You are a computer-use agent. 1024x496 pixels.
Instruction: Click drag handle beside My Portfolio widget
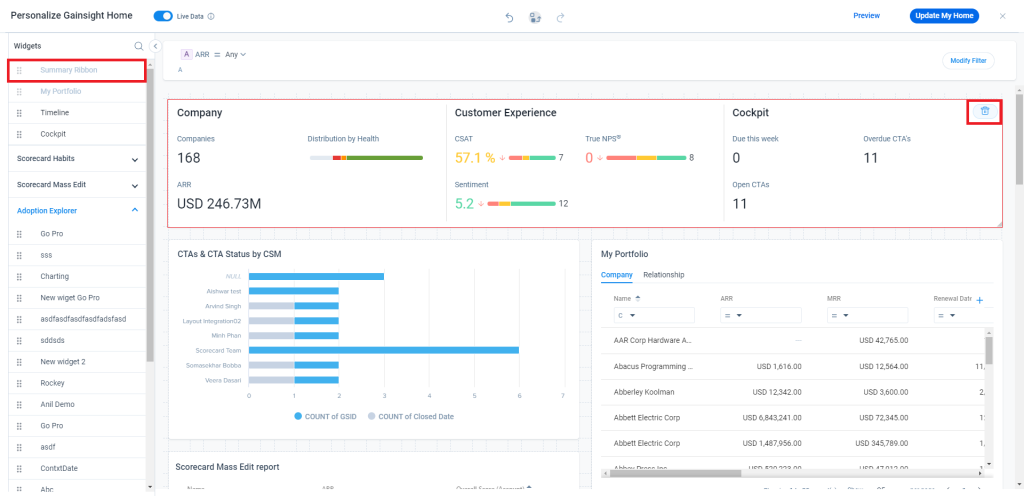[x=19, y=91]
